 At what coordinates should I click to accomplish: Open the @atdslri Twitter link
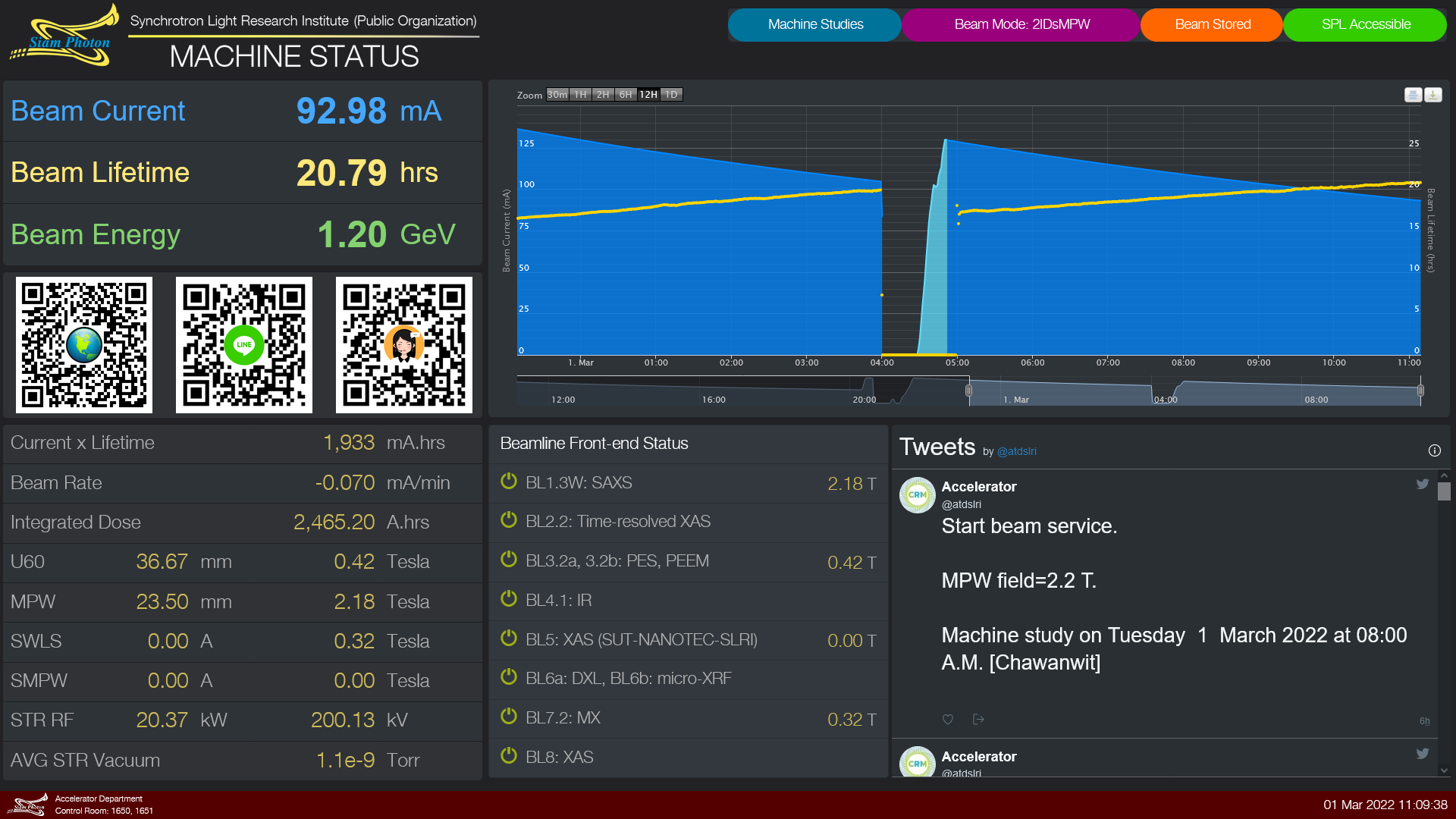[x=1016, y=451]
